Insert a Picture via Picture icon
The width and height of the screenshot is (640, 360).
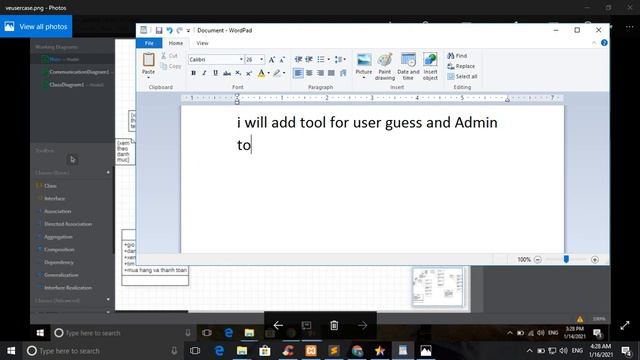(364, 60)
